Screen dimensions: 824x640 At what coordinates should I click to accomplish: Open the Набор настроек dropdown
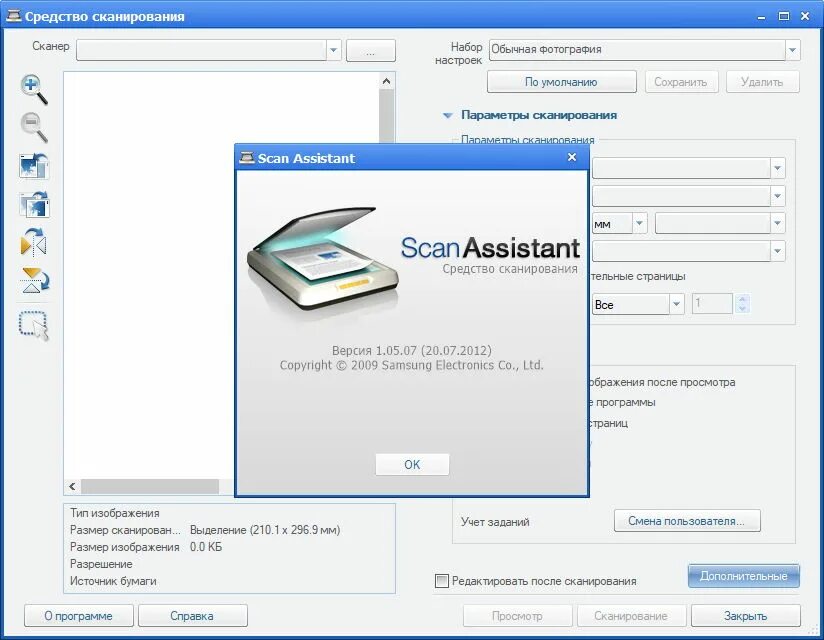792,50
